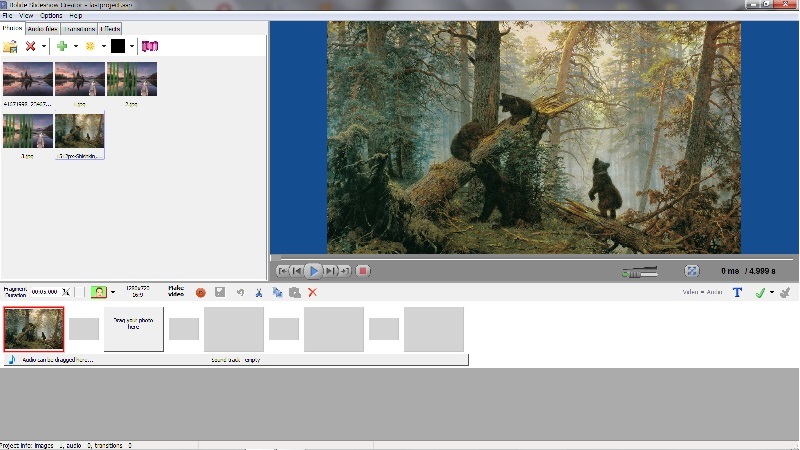Viewport: 800px width, 450px height.
Task: Expand the dropdown next to green plus icon
Action: coord(76,46)
